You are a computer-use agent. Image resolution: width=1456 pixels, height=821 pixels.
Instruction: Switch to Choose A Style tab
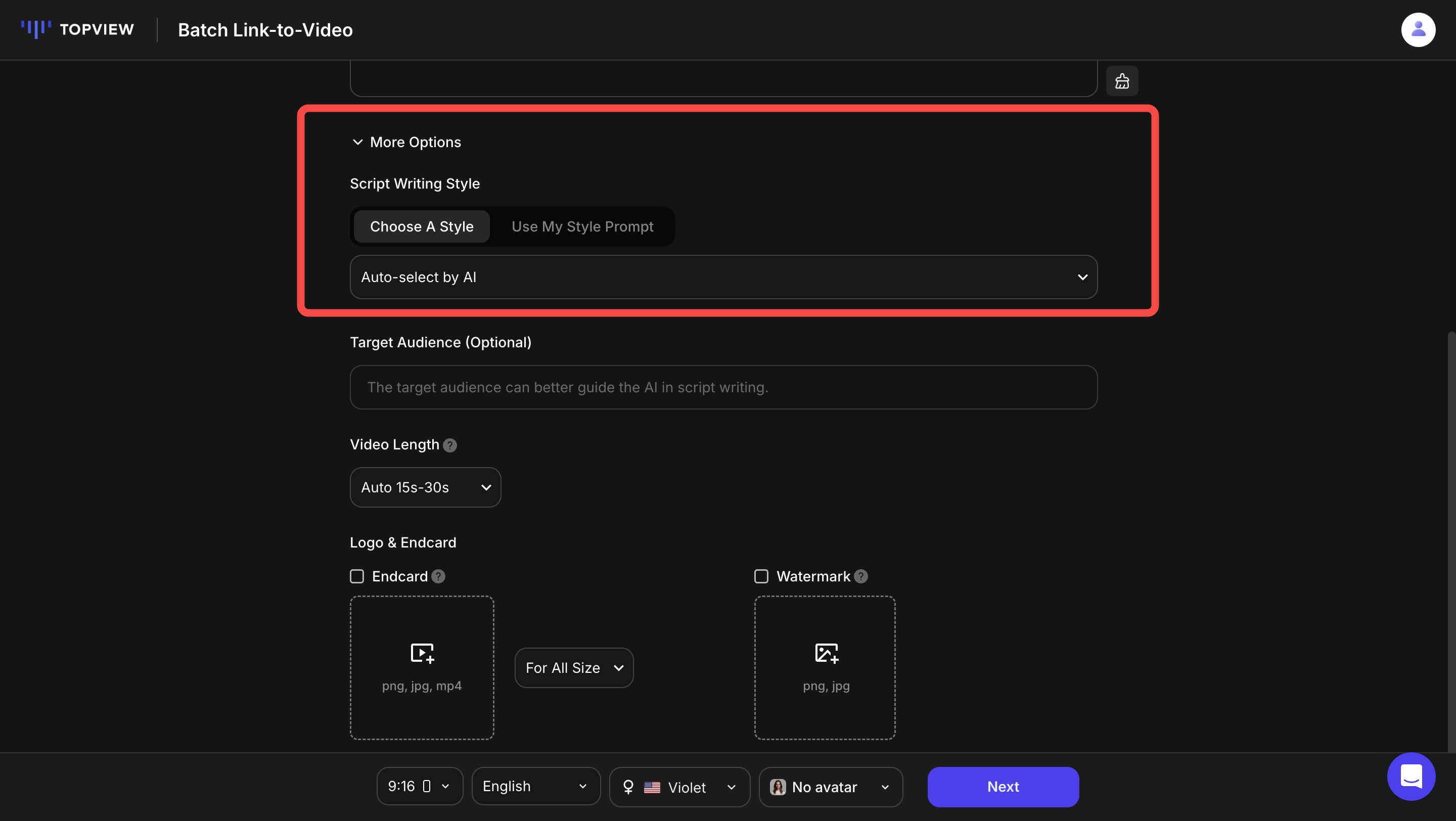click(x=421, y=226)
